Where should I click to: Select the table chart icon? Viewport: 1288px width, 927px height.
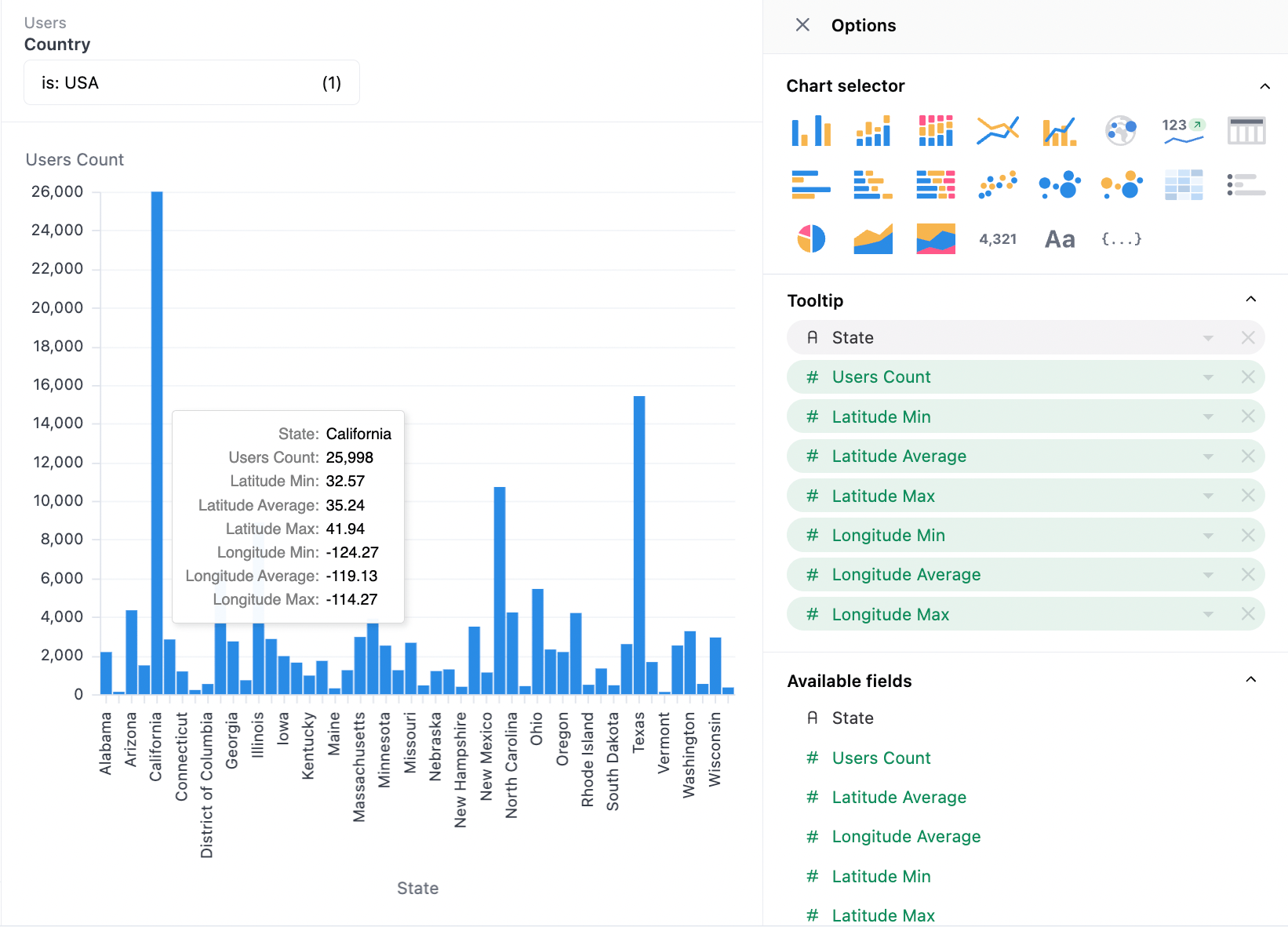1246,130
